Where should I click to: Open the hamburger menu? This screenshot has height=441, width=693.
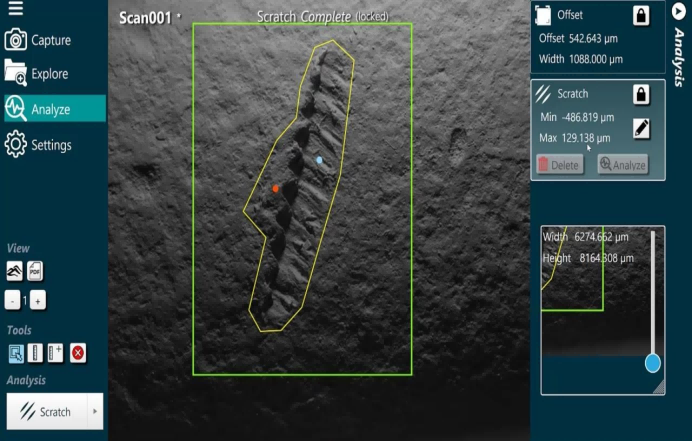click(15, 8)
